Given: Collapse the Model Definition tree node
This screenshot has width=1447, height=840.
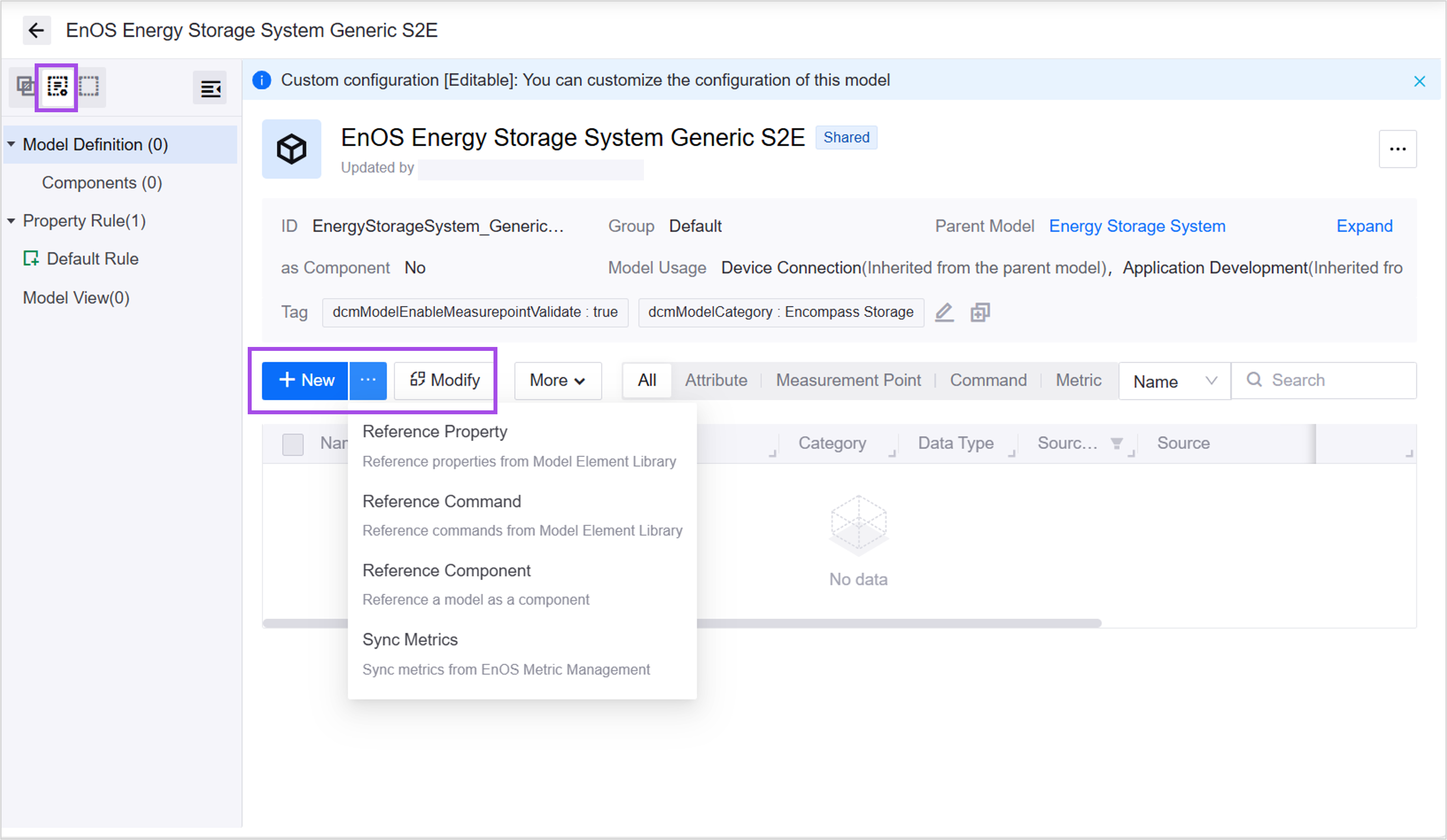Looking at the screenshot, I should pos(11,145).
